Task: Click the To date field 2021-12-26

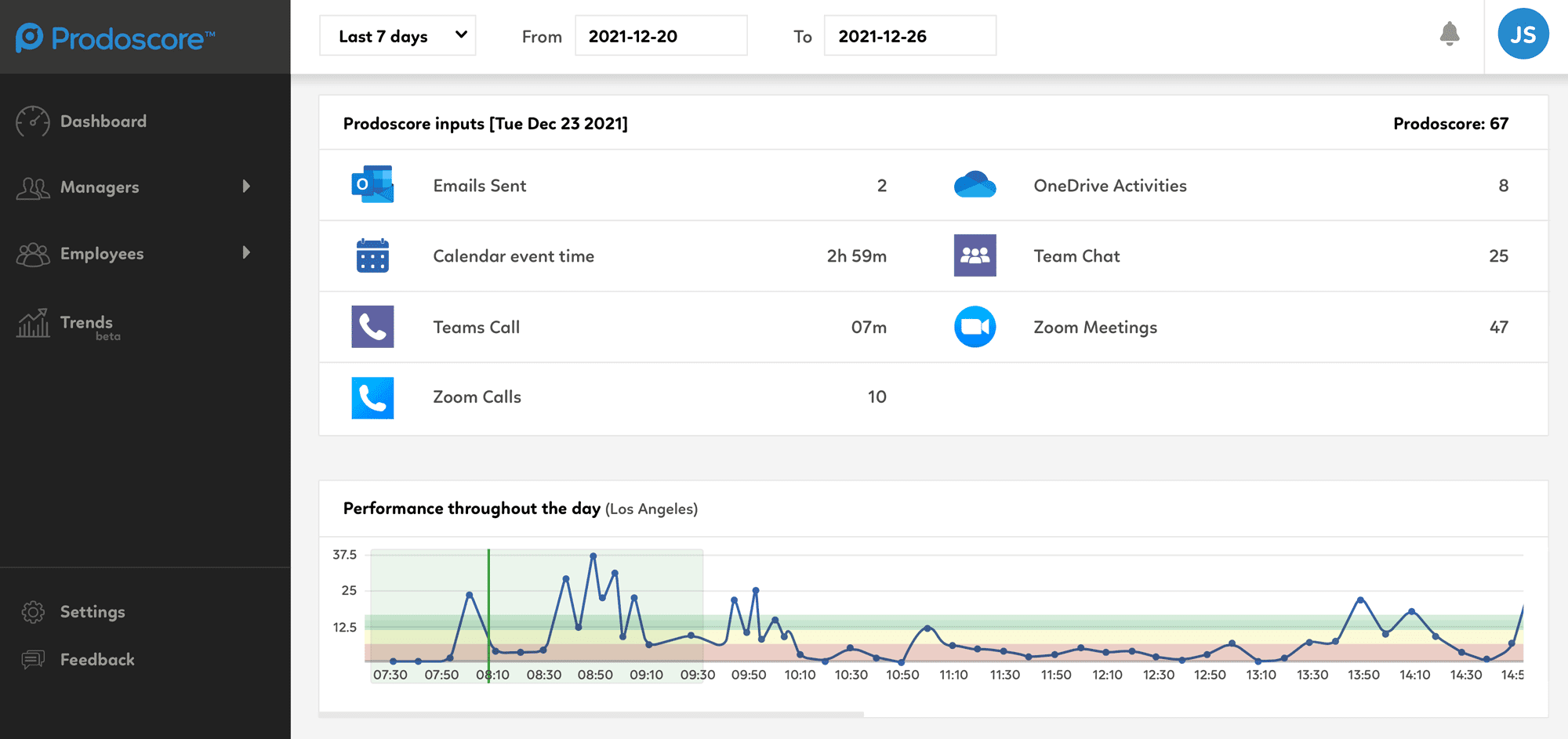Action: (x=910, y=36)
